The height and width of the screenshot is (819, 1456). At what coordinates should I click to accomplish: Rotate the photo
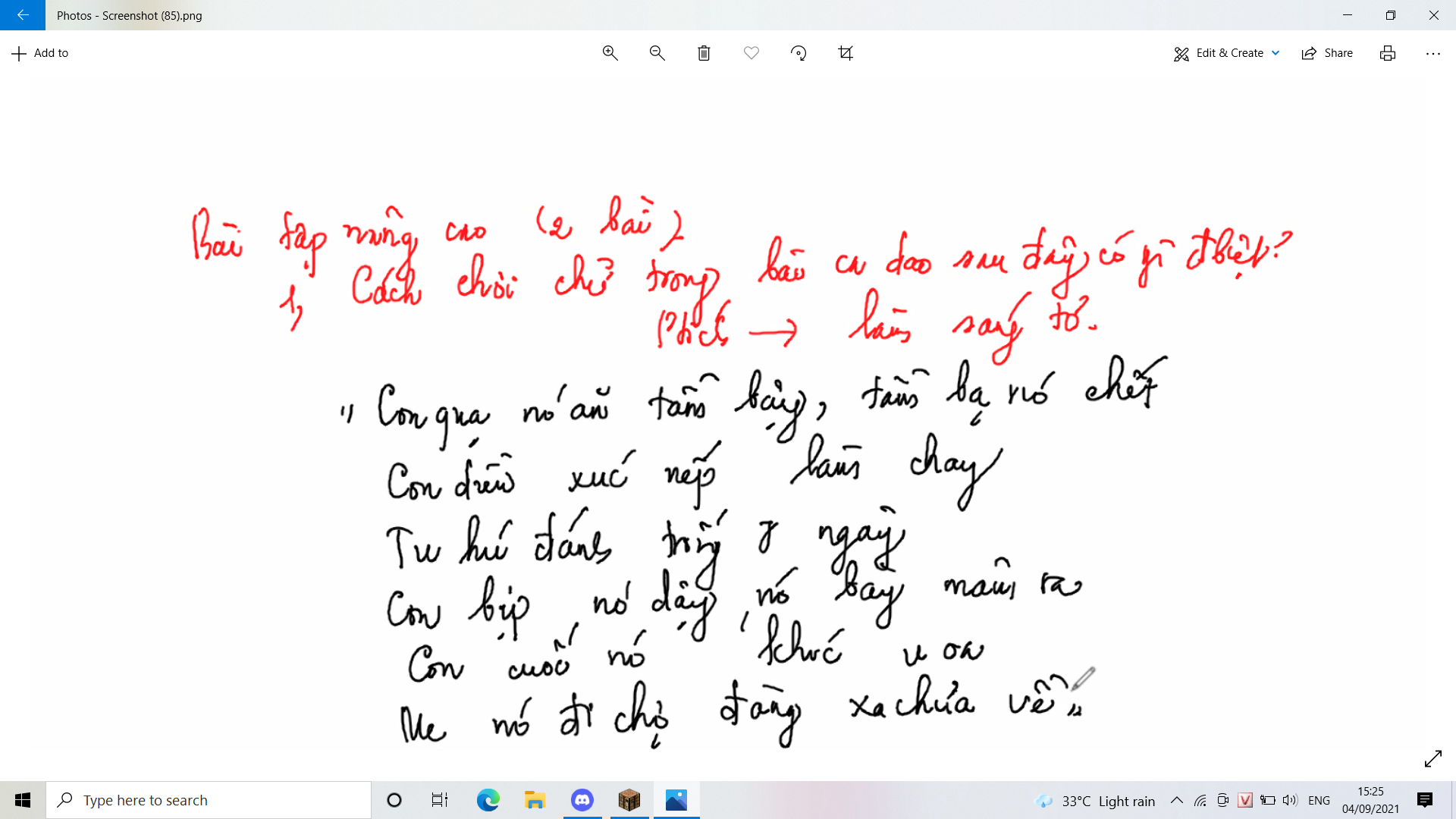tap(799, 53)
